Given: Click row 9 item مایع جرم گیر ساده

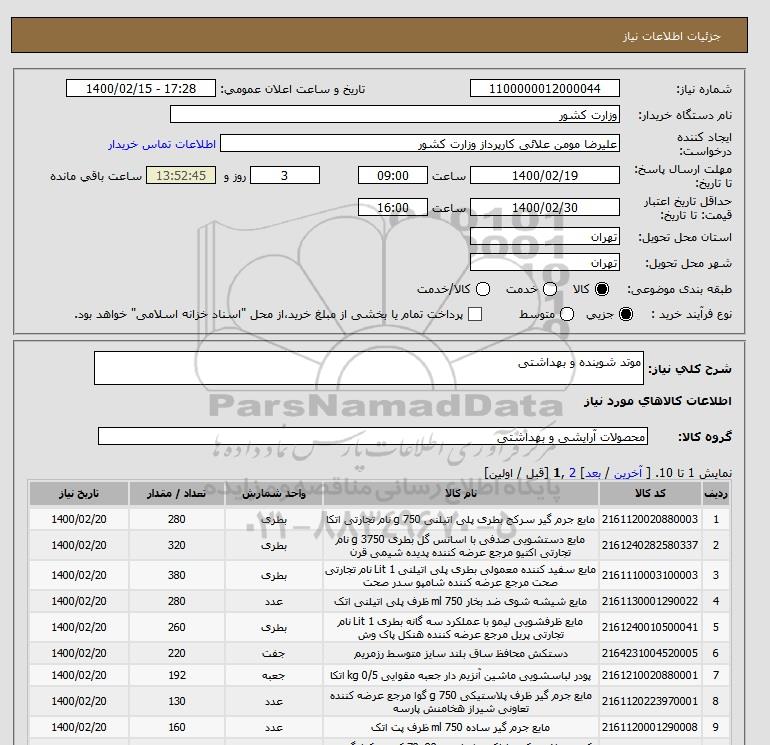Looking at the screenshot, I should pyautogui.click(x=461, y=728).
